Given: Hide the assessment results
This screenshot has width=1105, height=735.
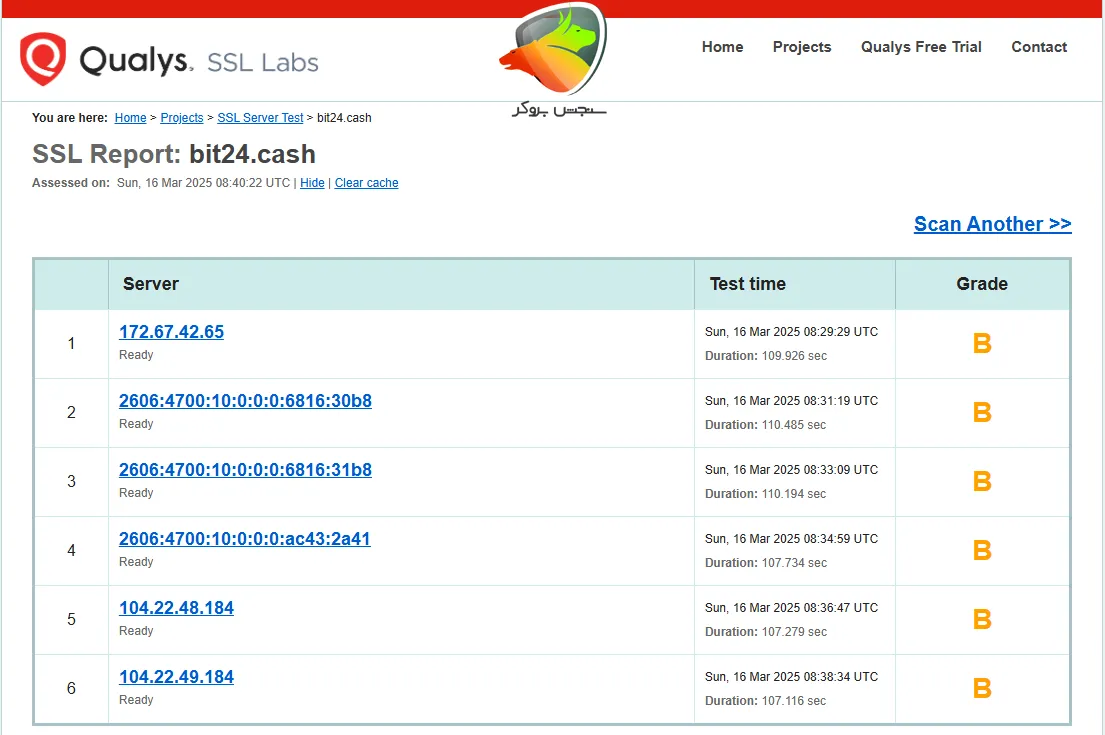Looking at the screenshot, I should [x=312, y=183].
